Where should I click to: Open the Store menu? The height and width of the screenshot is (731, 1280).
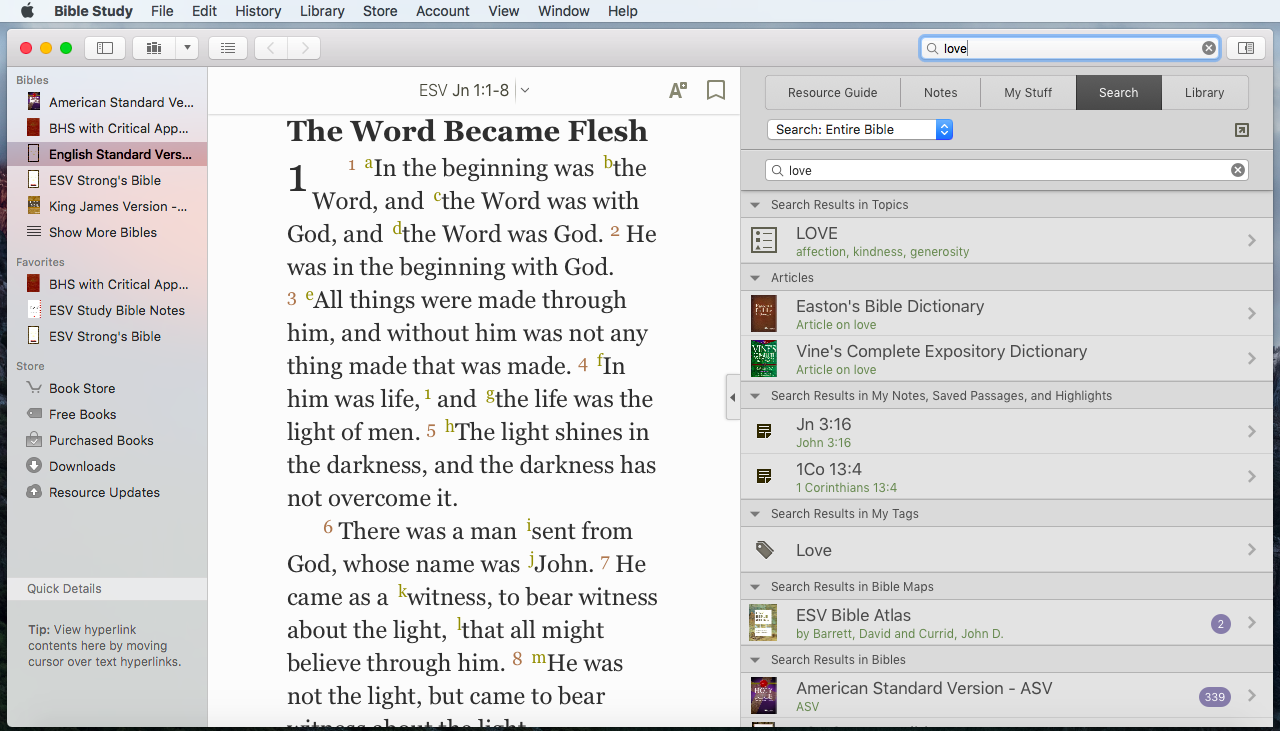click(380, 11)
